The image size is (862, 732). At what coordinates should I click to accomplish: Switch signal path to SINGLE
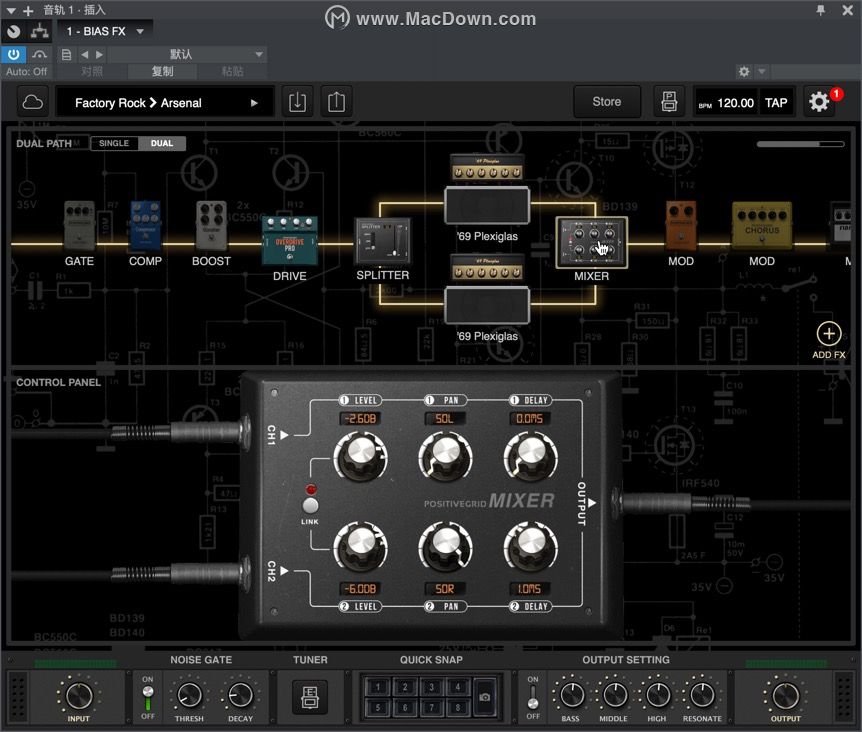tap(114, 143)
